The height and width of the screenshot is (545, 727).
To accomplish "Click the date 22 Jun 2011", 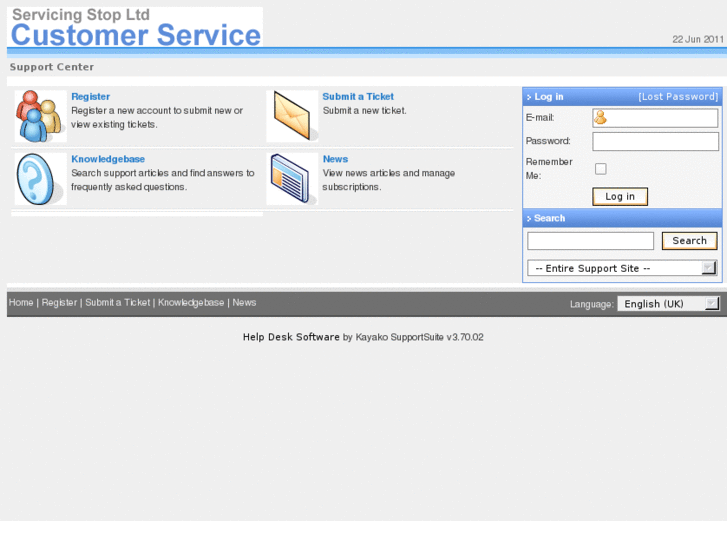I will 698,39.
